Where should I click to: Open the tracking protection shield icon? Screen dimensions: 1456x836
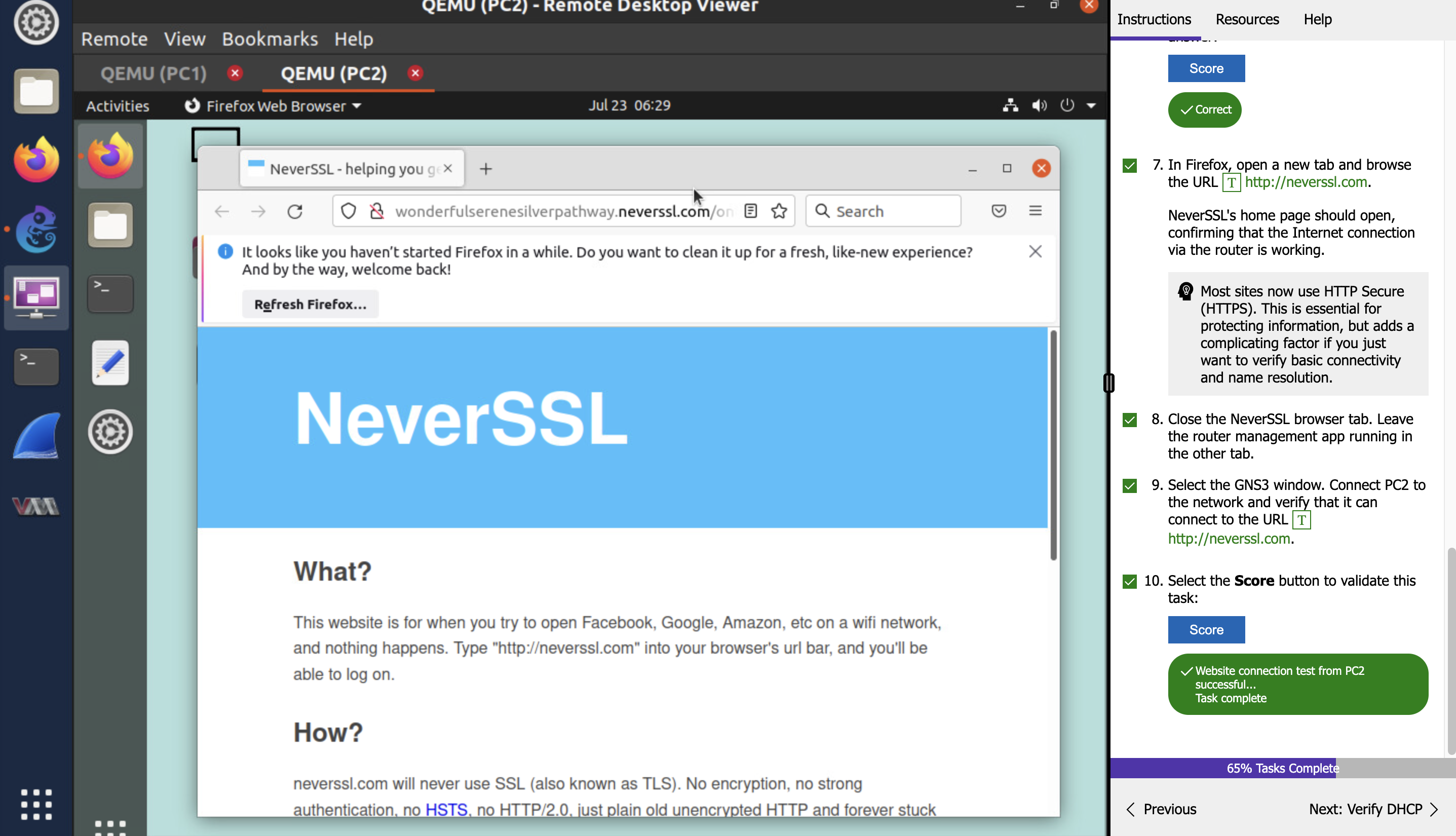pos(349,211)
